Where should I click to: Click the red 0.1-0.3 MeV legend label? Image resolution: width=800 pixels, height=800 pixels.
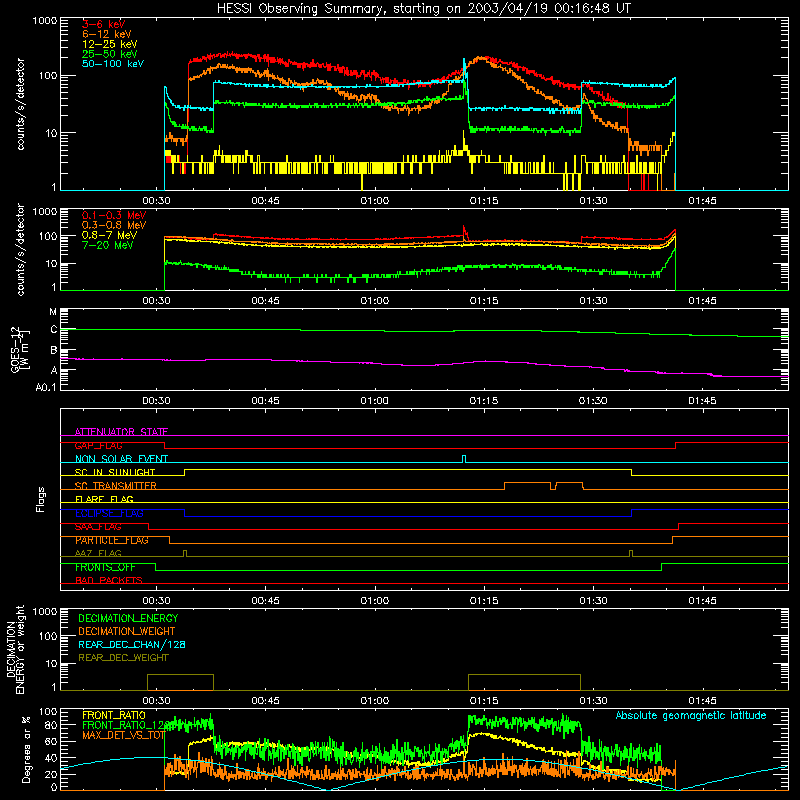114,215
